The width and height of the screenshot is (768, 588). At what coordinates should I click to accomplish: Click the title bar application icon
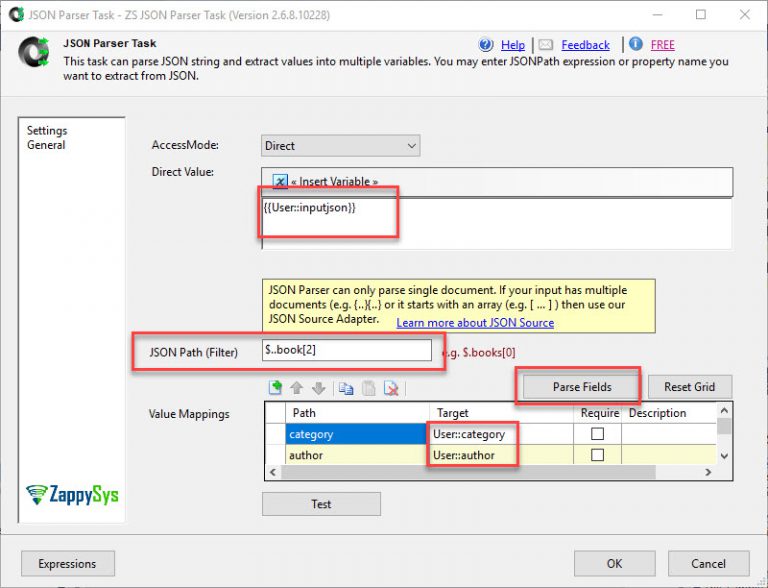[x=17, y=14]
